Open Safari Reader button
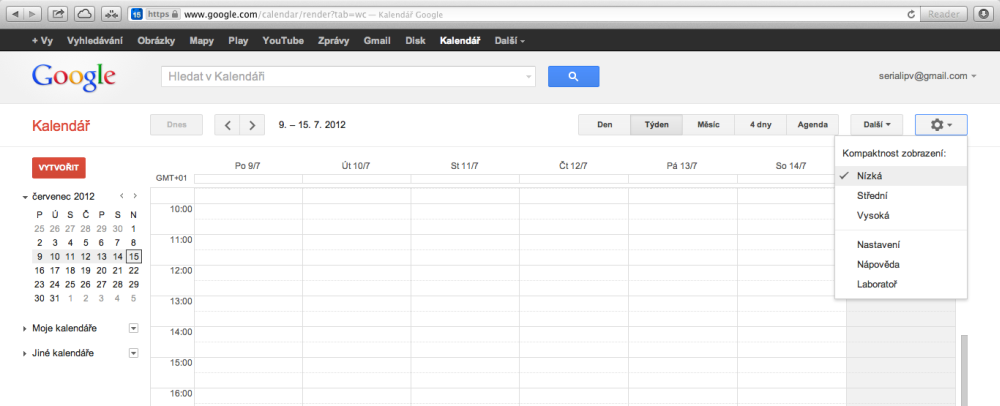The width and height of the screenshot is (1000, 406). click(x=943, y=14)
